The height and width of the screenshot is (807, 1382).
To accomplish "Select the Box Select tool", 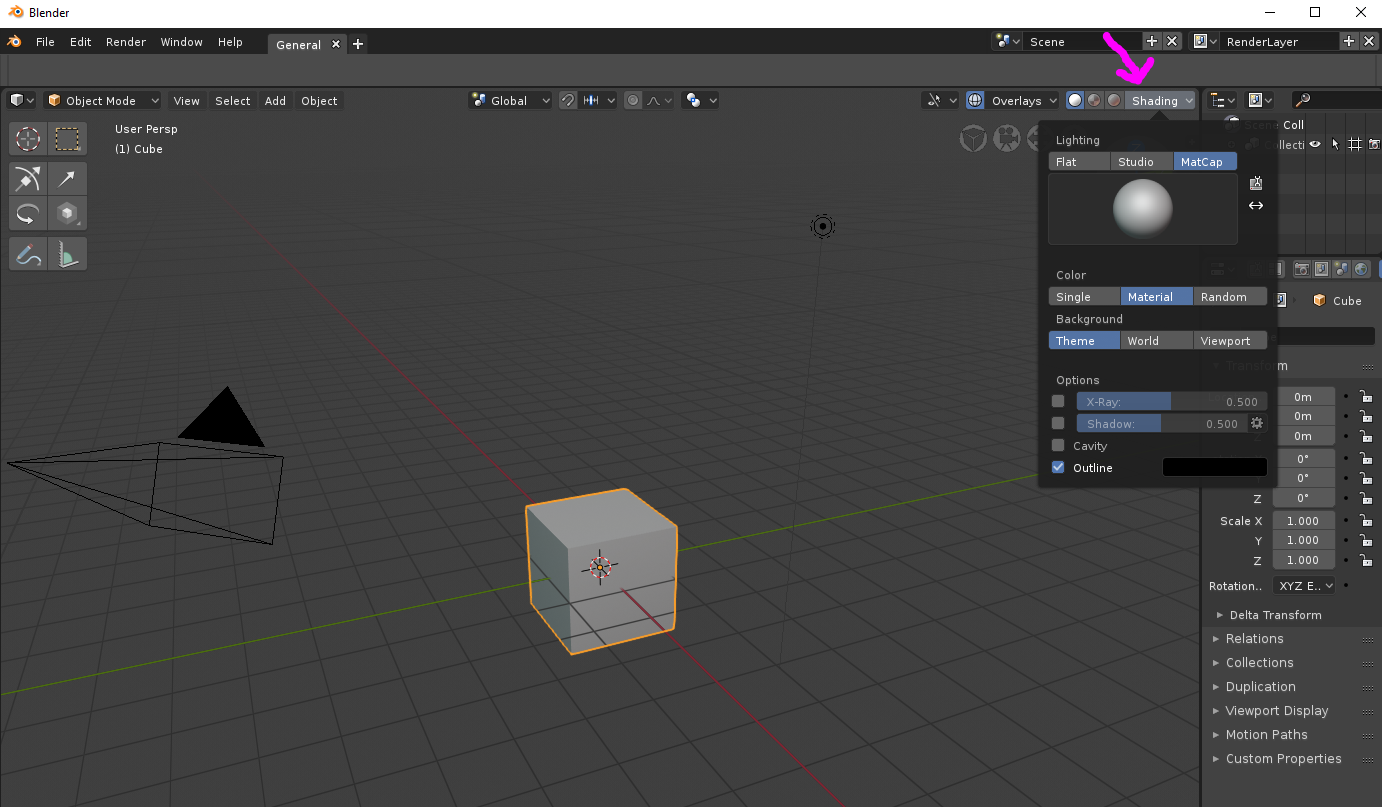I will click(67, 139).
